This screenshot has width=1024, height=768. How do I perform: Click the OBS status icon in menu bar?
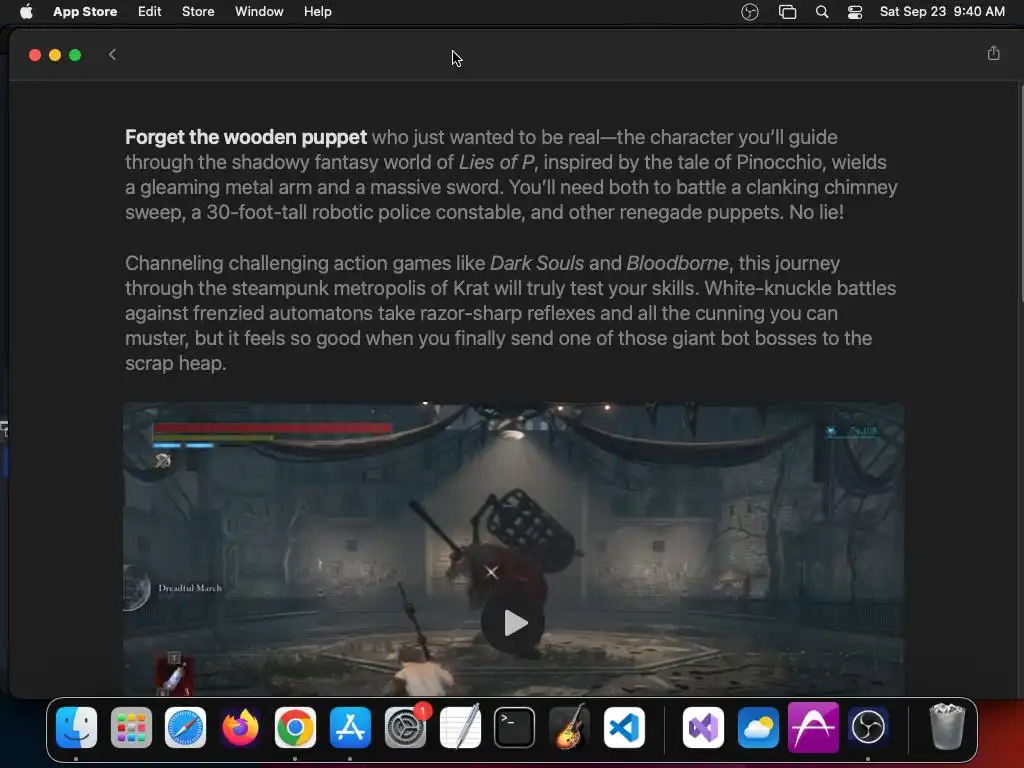750,12
